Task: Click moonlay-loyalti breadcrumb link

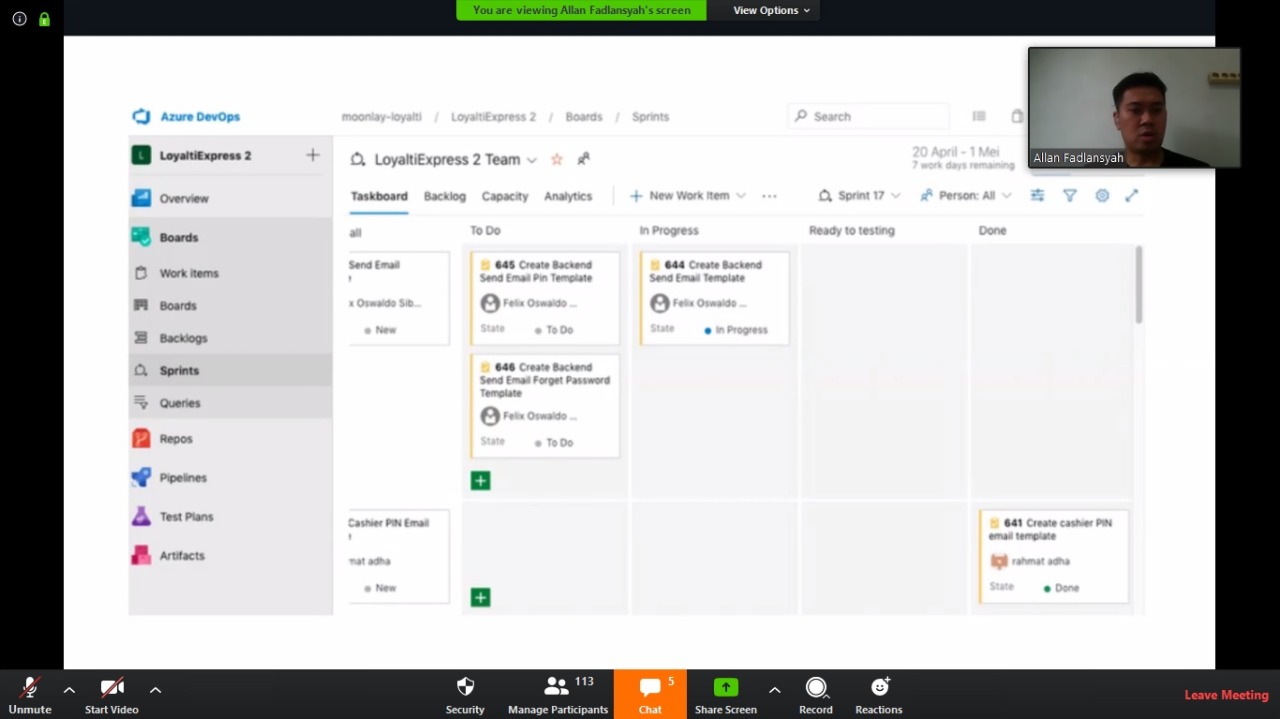Action: (x=381, y=117)
